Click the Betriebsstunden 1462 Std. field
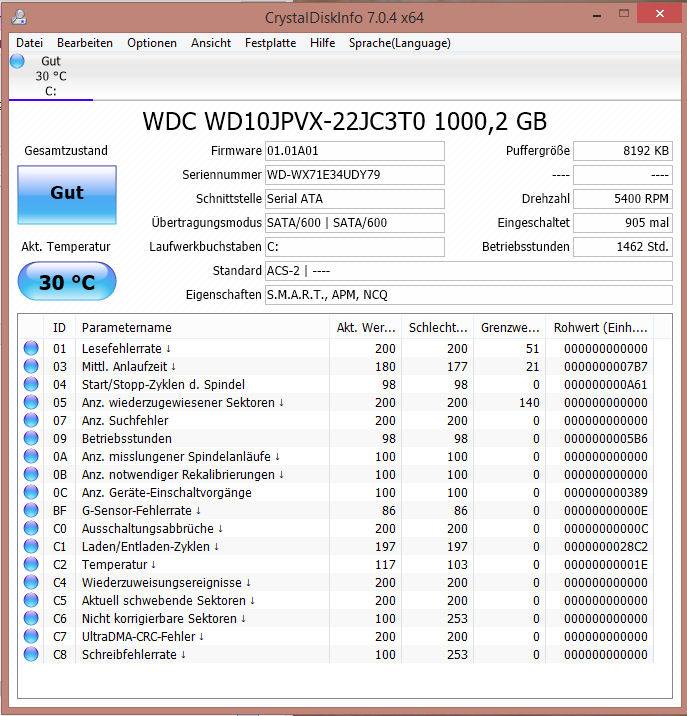 pyautogui.click(x=623, y=247)
